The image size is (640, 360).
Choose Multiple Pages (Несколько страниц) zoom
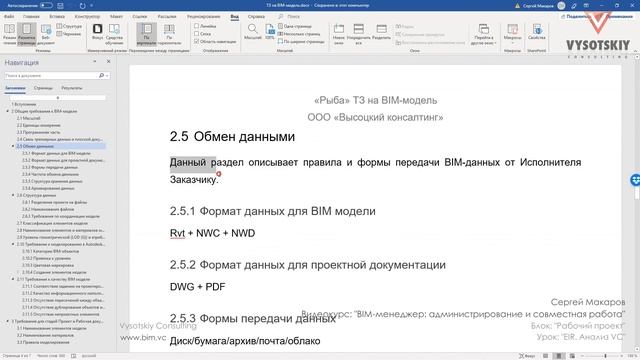[x=299, y=34]
